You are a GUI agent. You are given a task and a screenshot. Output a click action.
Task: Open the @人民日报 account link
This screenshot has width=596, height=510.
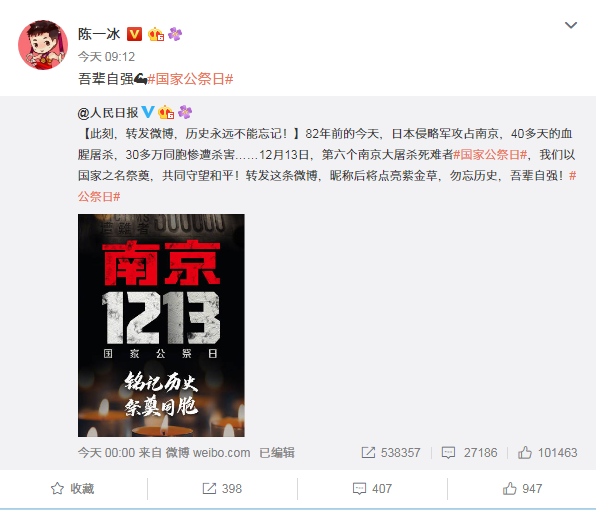pos(108,112)
